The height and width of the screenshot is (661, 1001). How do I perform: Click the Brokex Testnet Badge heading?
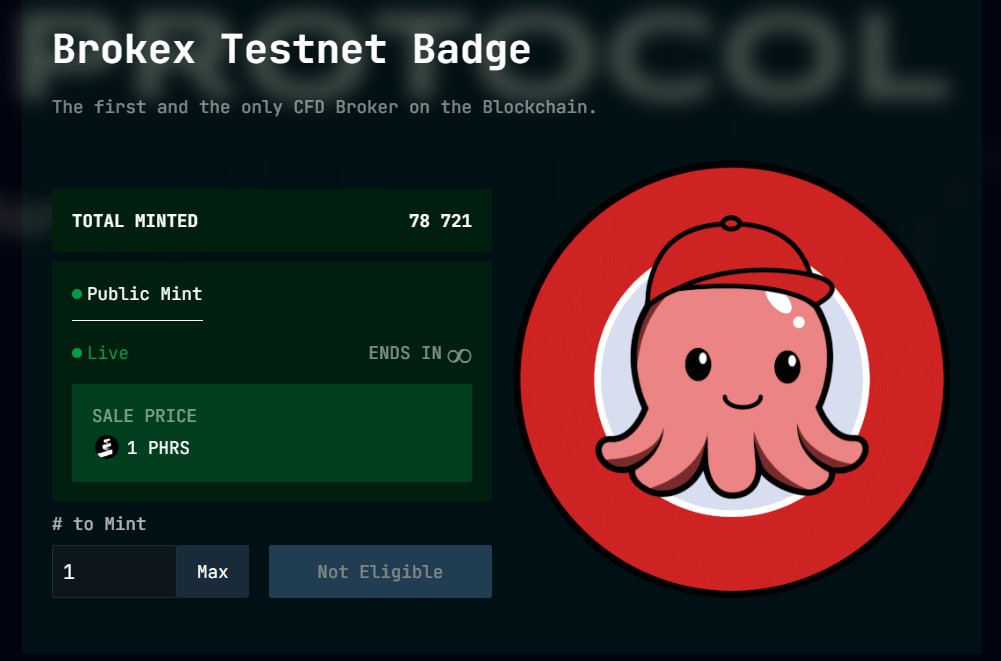tap(292, 49)
